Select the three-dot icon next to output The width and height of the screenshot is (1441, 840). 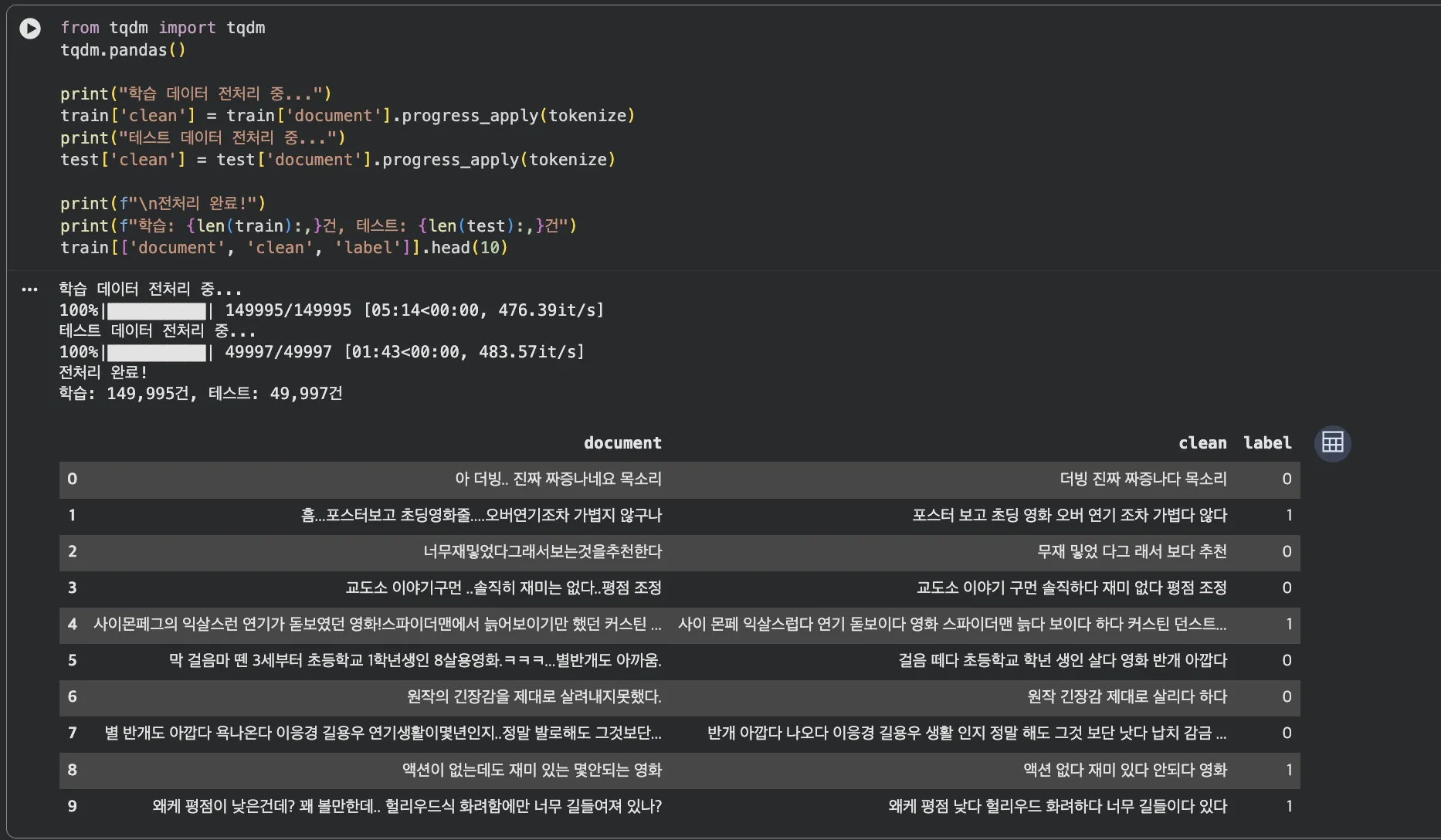tap(30, 289)
